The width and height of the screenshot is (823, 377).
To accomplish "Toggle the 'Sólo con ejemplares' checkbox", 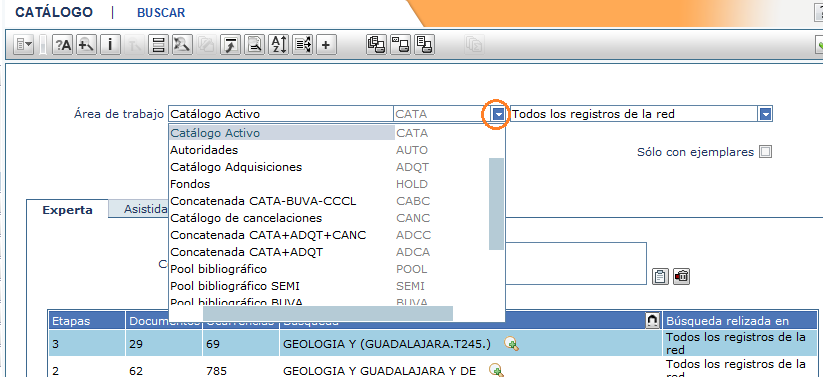I will pyautogui.click(x=766, y=152).
